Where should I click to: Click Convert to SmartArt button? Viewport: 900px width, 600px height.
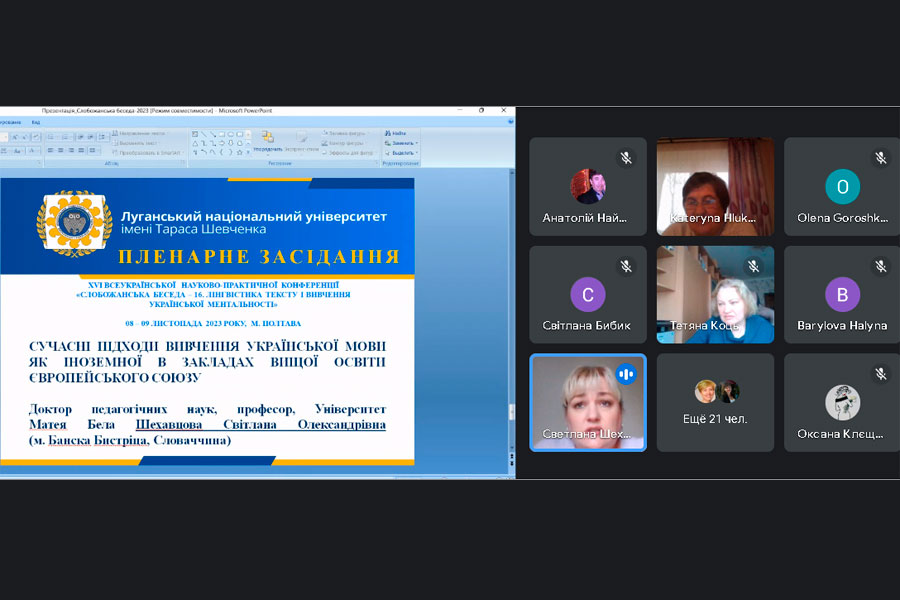[148, 153]
